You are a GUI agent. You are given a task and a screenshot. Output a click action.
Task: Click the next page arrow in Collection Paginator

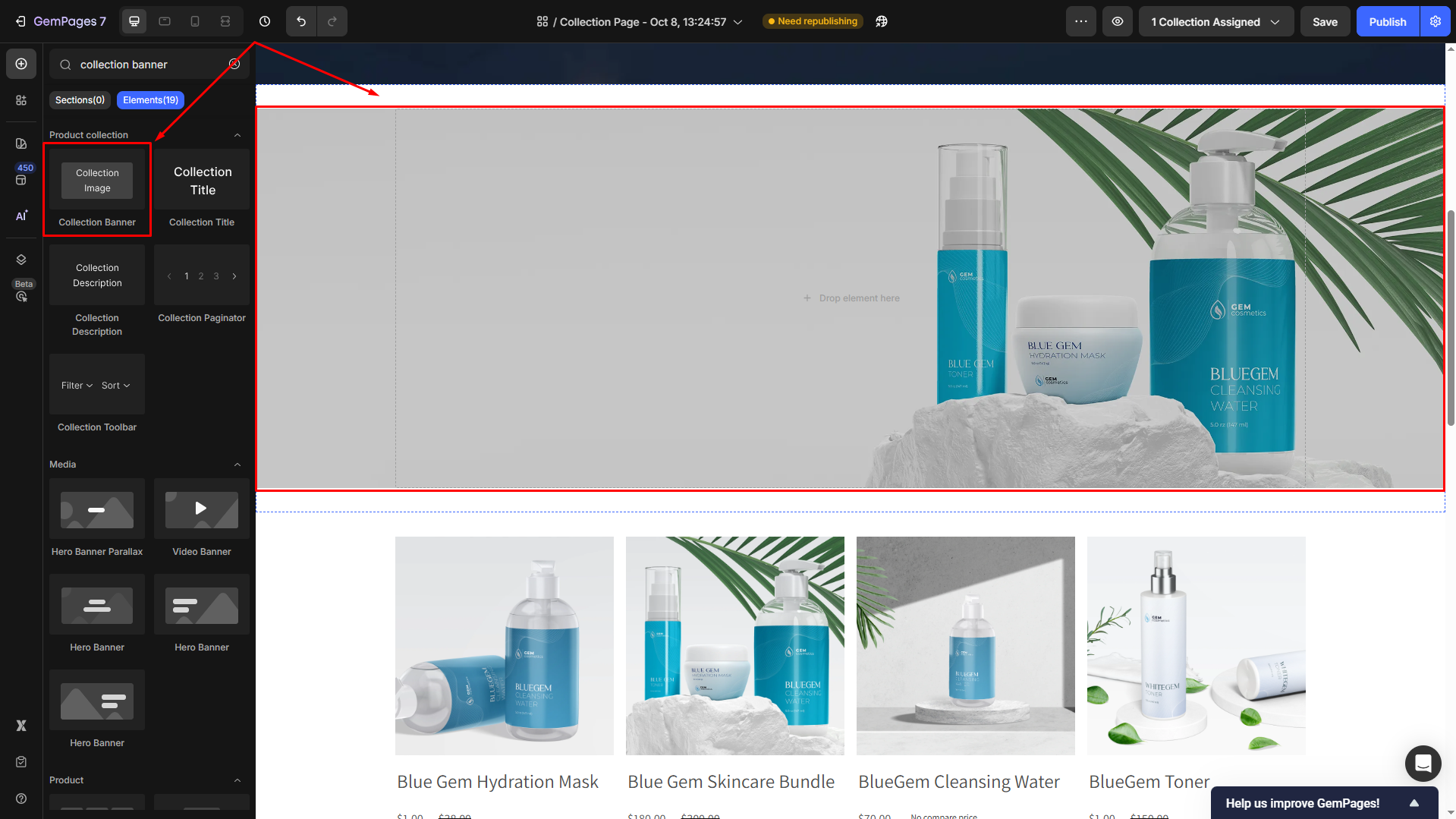pos(234,276)
